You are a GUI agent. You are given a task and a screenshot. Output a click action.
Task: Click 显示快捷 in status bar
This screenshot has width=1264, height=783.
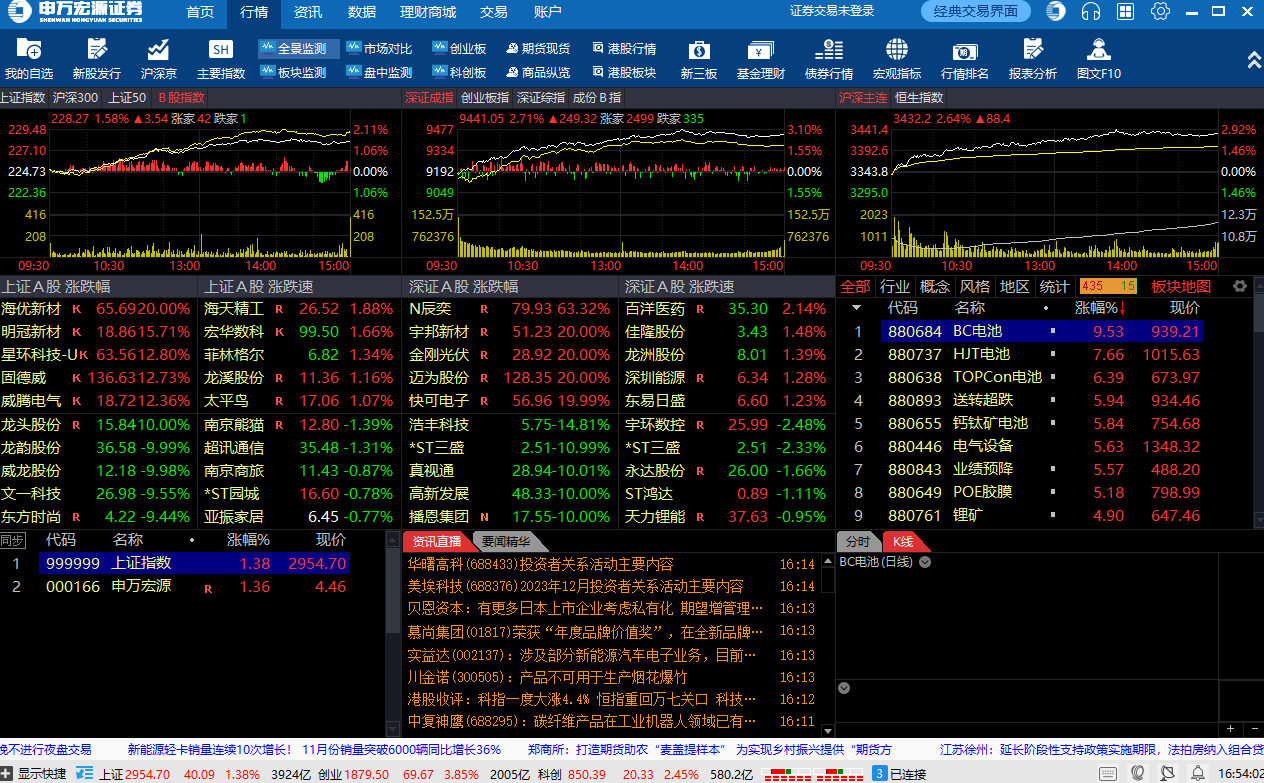tap(35, 773)
